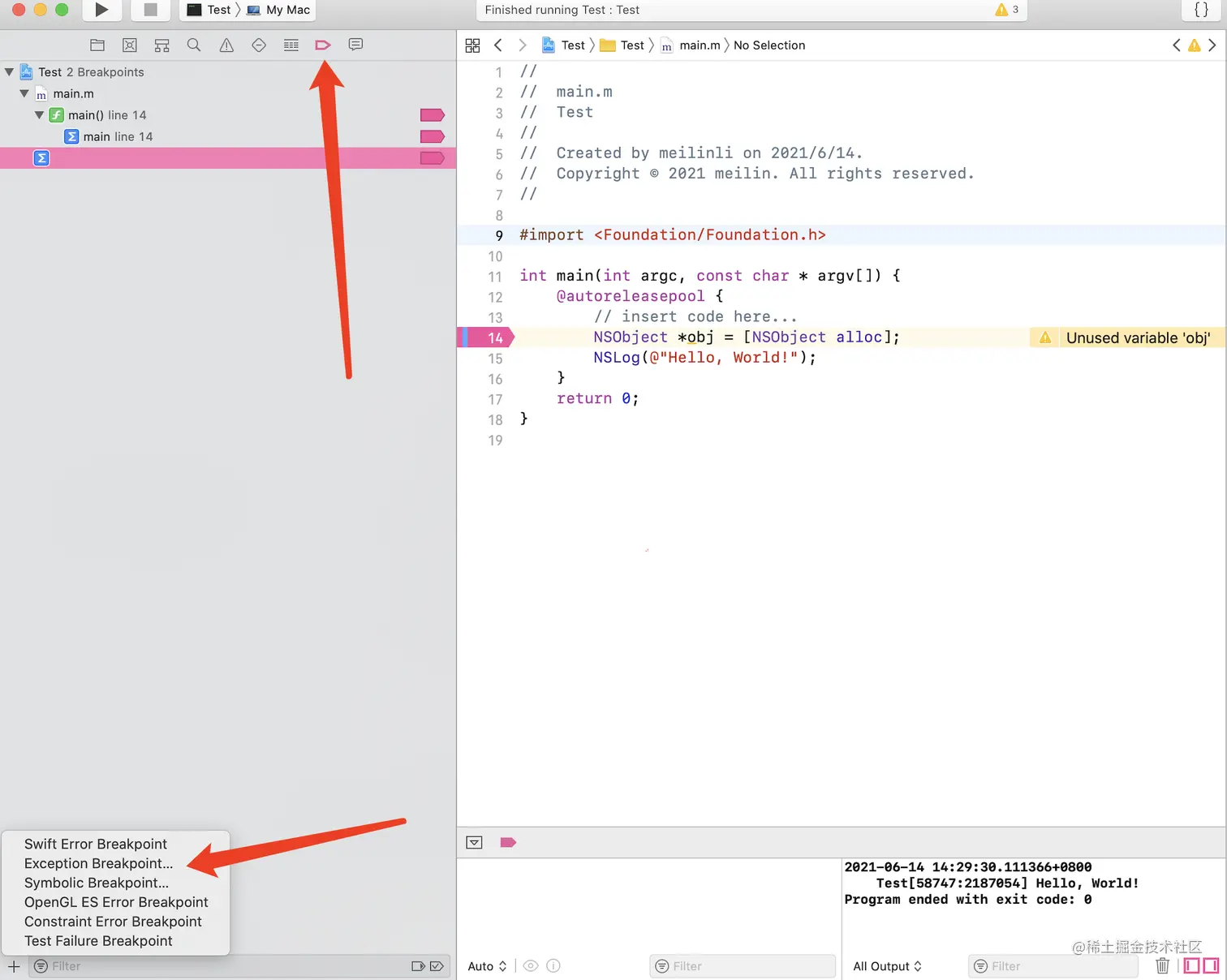
Task: Click the print description info icon
Action: pos(553,966)
